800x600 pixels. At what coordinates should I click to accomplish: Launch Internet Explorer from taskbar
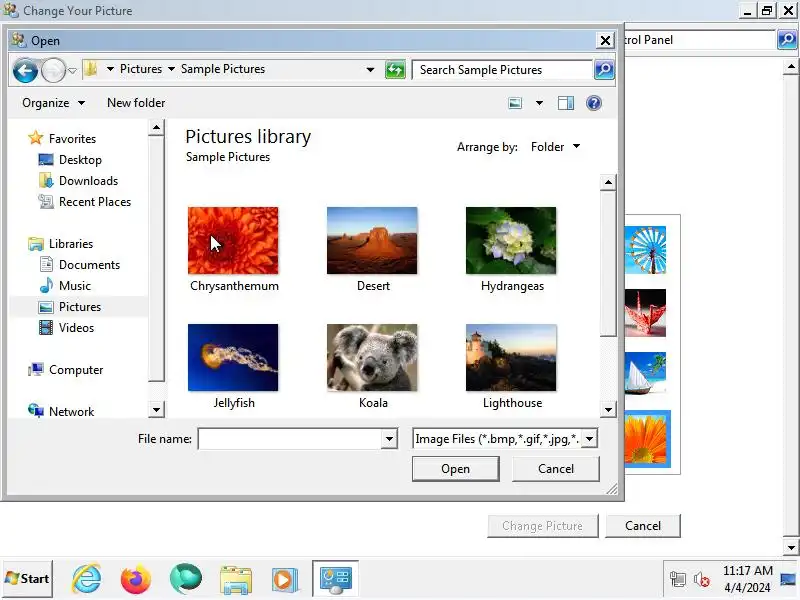[87, 579]
